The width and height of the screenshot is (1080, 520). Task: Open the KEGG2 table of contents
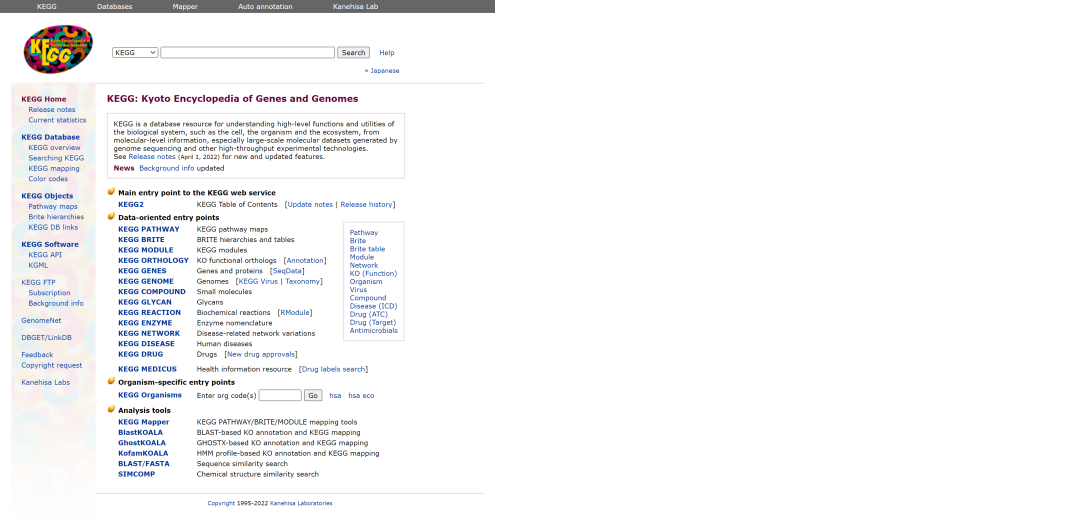(131, 205)
